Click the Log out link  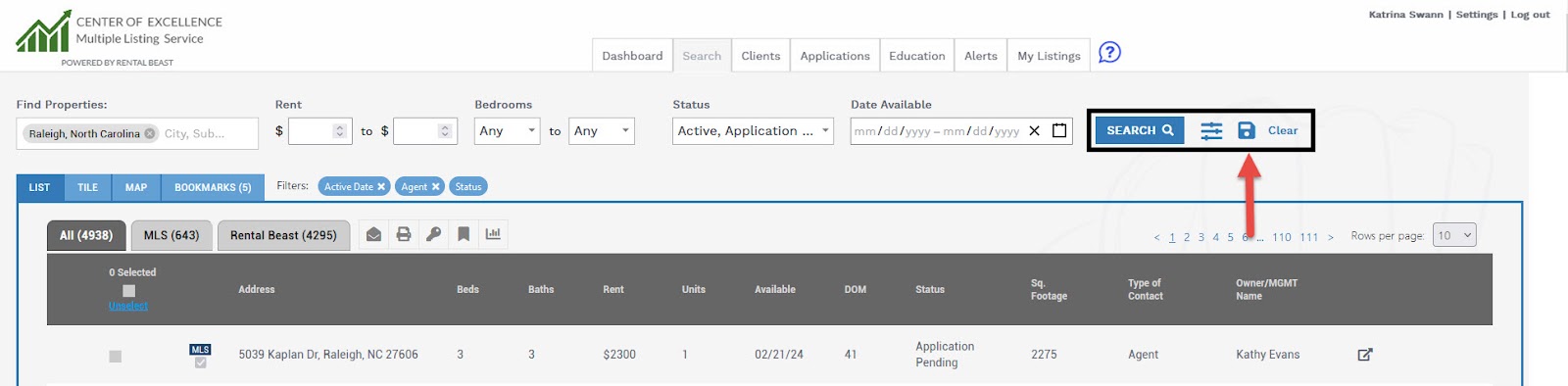point(1530,15)
